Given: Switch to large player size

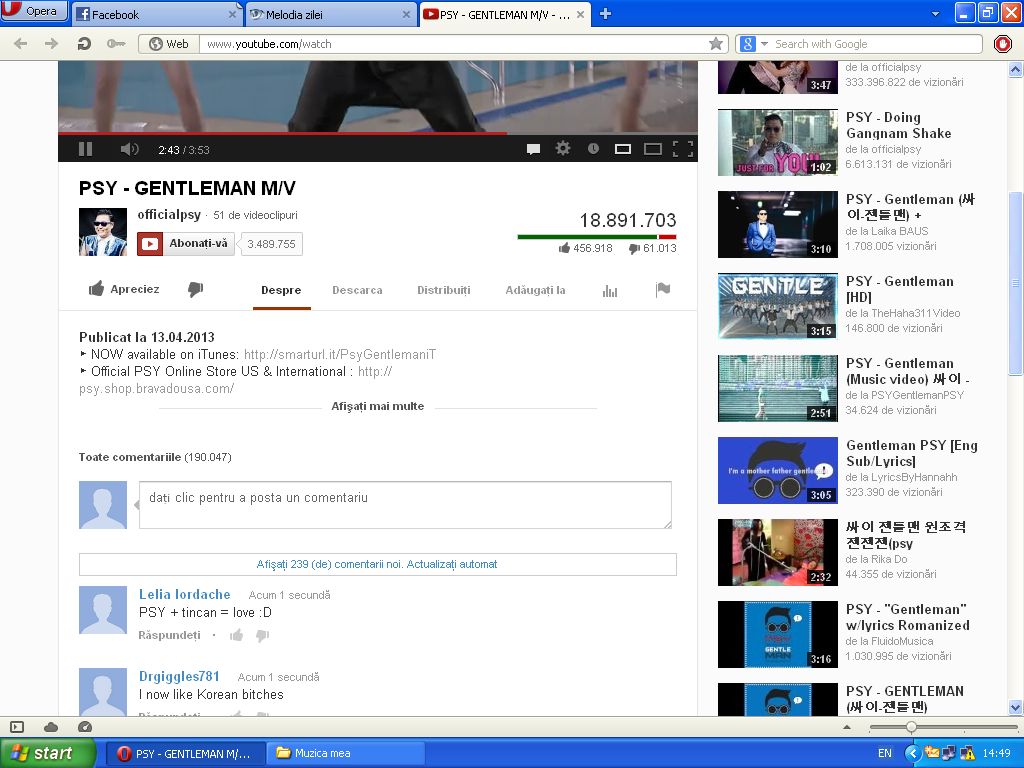Looking at the screenshot, I should 652,150.
